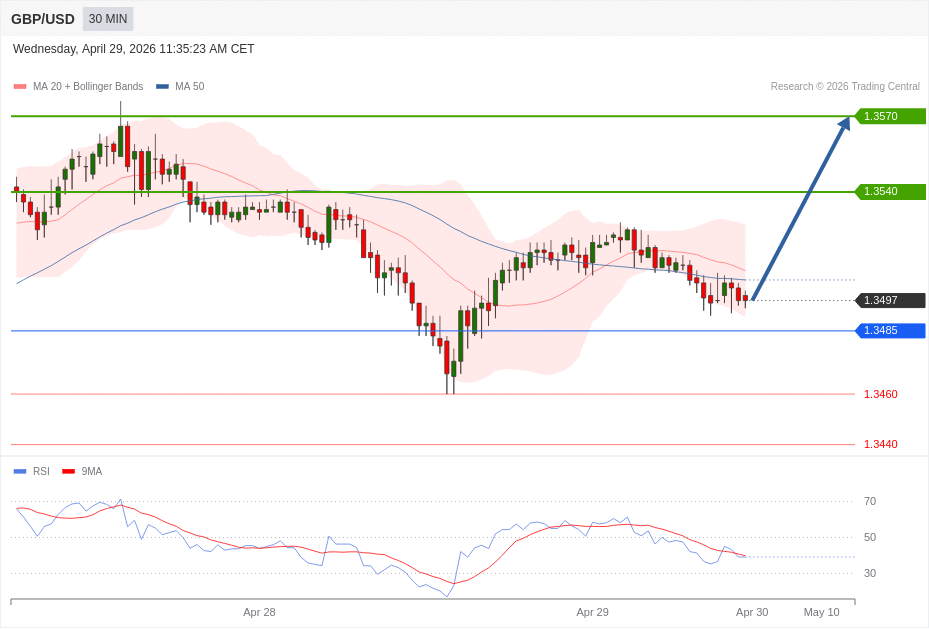929x629 pixels.
Task: Select the blue 1.3485 pivot price tag
Action: 889,331
